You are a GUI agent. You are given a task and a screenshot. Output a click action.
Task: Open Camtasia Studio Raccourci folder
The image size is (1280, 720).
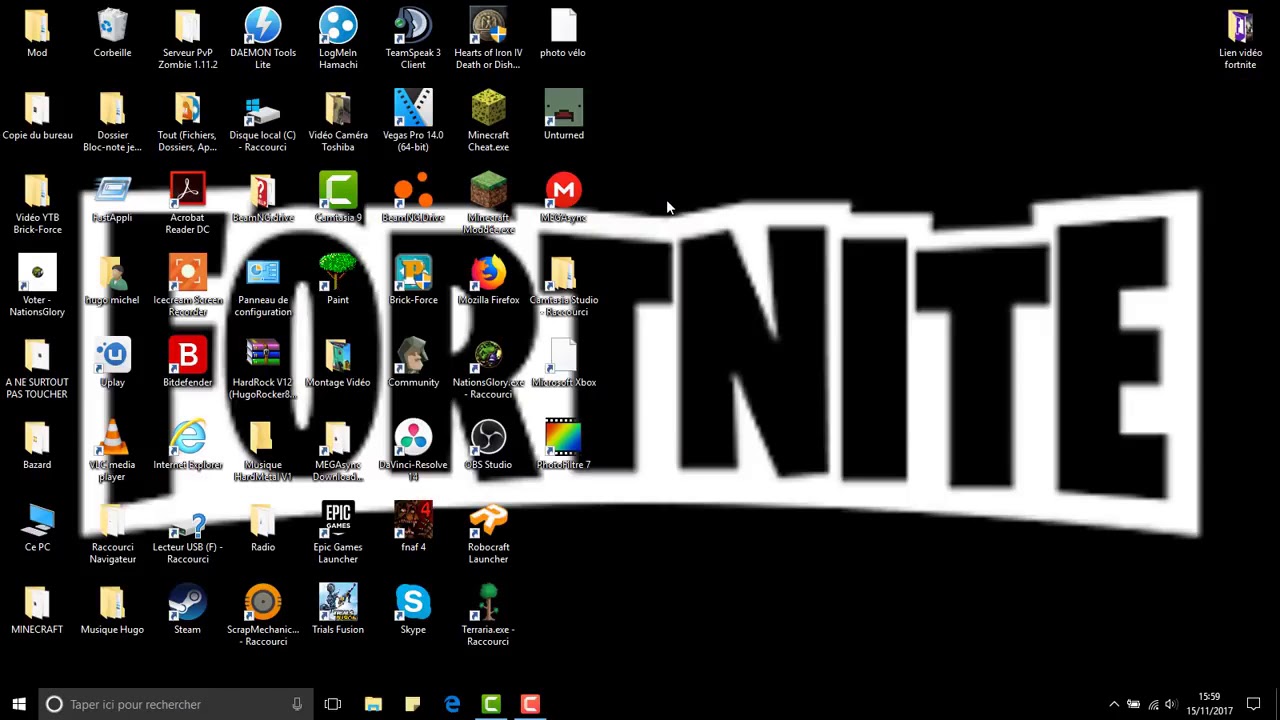563,285
